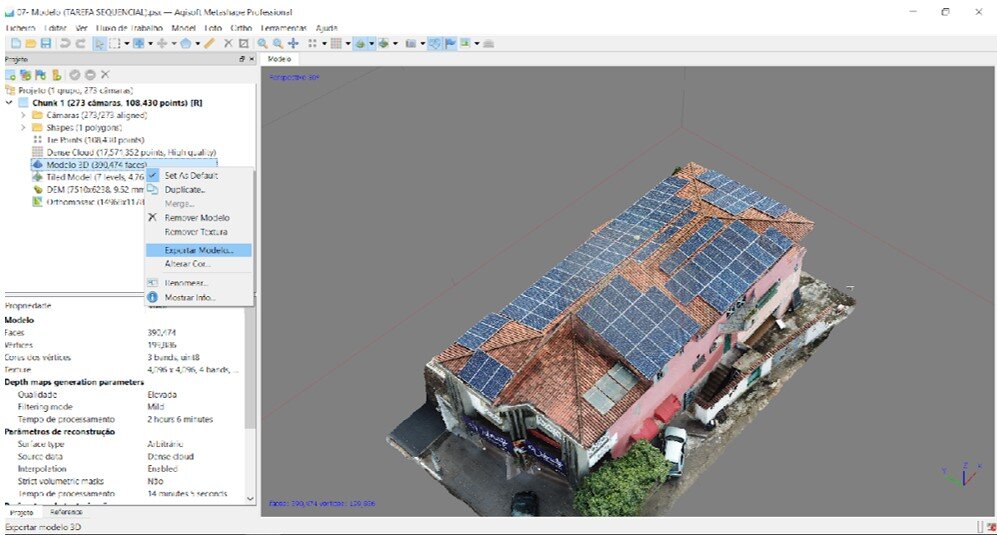Viewport: 997px width, 535px height.
Task: Click the Add Chunk icon in Projeto panel
Action: point(10,75)
